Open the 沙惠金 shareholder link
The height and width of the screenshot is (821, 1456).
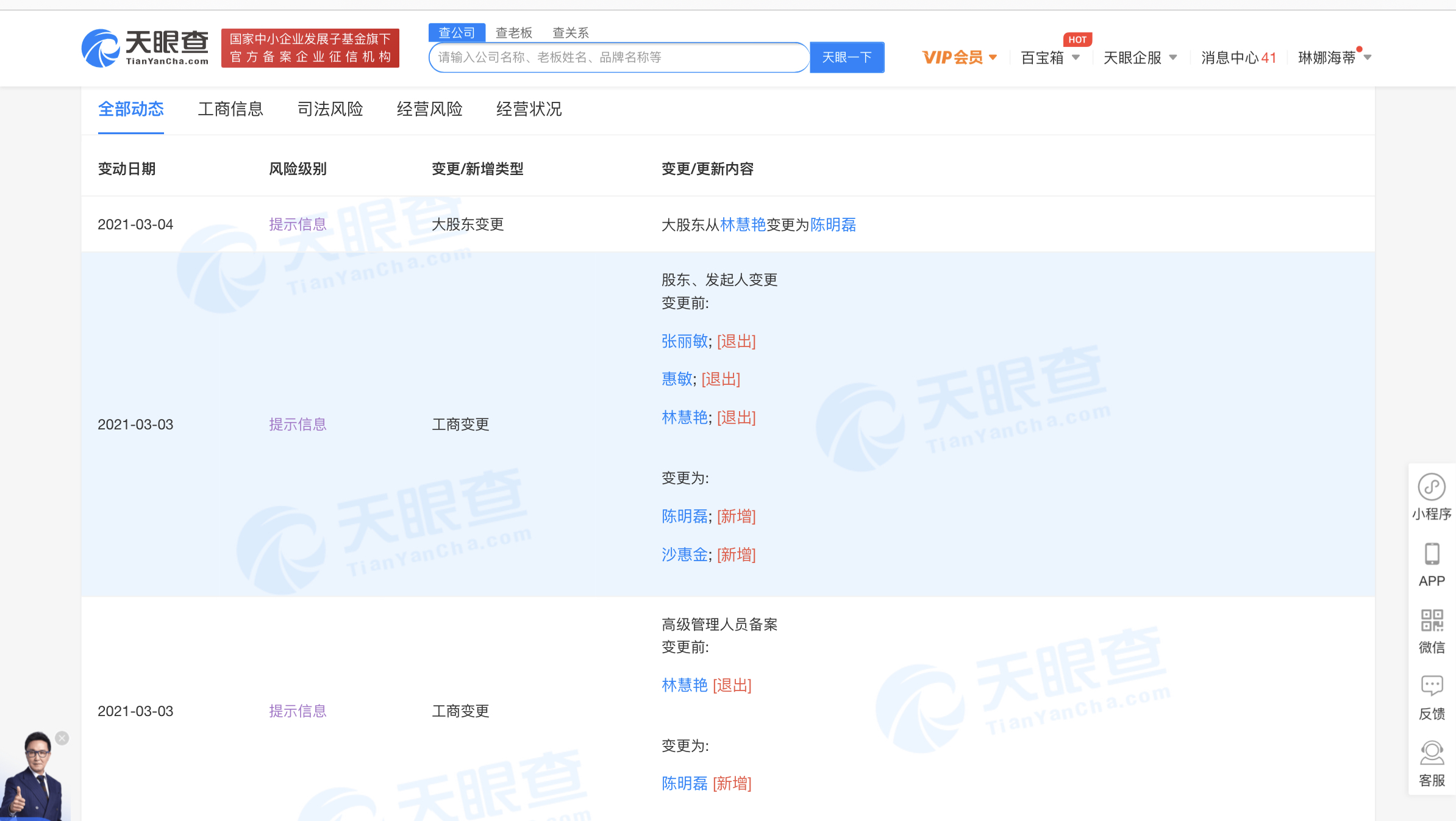point(684,554)
